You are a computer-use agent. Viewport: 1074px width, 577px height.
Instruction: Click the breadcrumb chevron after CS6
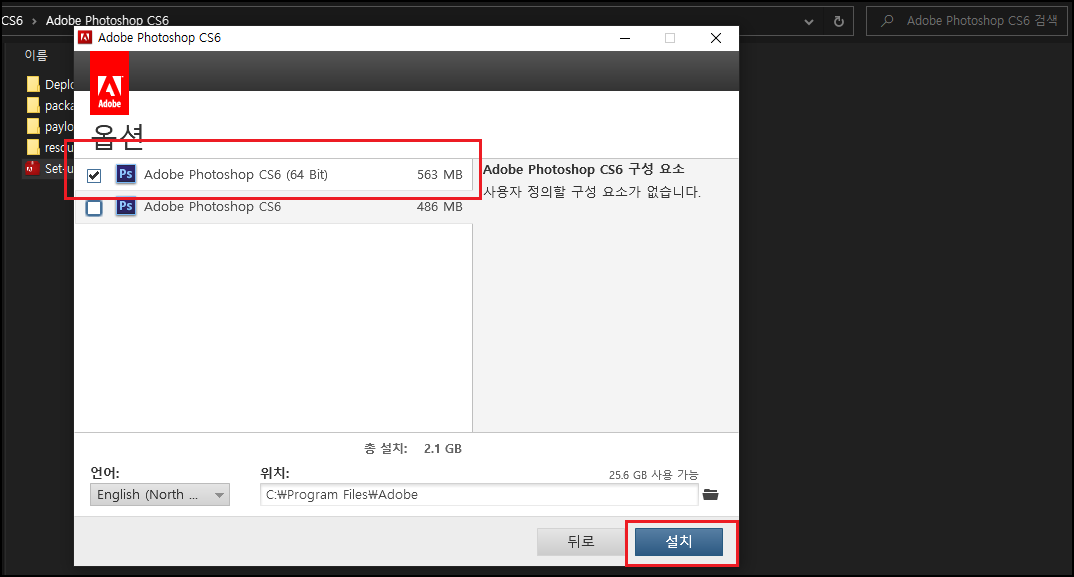coord(34,21)
